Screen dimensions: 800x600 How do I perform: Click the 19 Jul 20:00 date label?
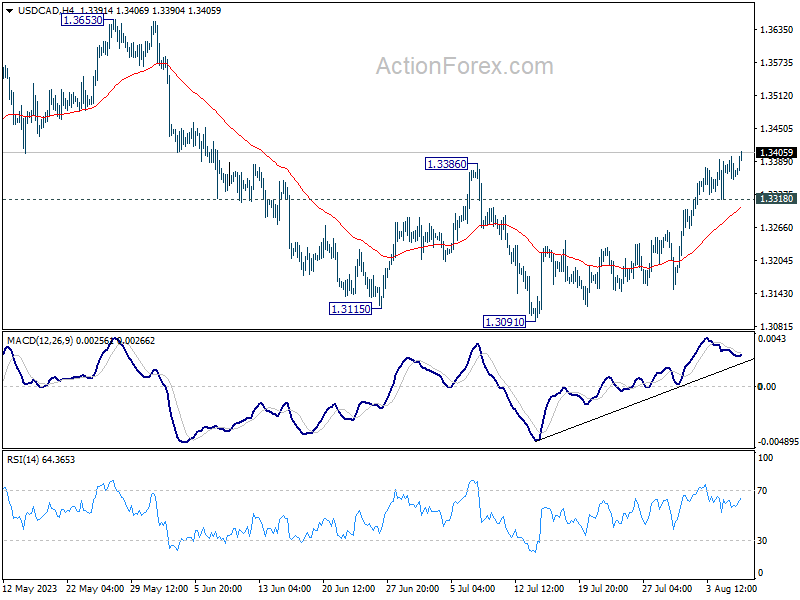click(x=603, y=589)
